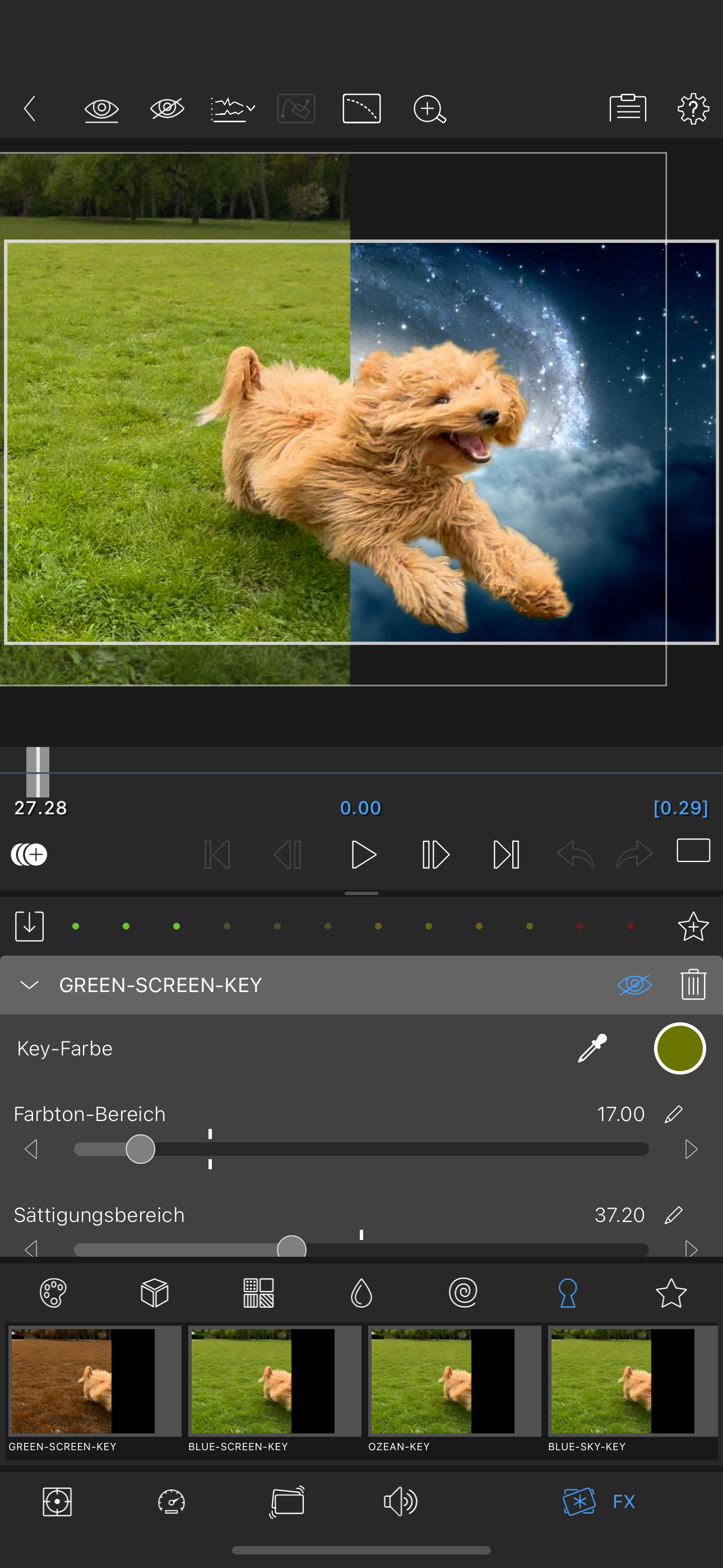Toggle the crossed-out eye preview icon
723x1568 pixels.
(167, 109)
